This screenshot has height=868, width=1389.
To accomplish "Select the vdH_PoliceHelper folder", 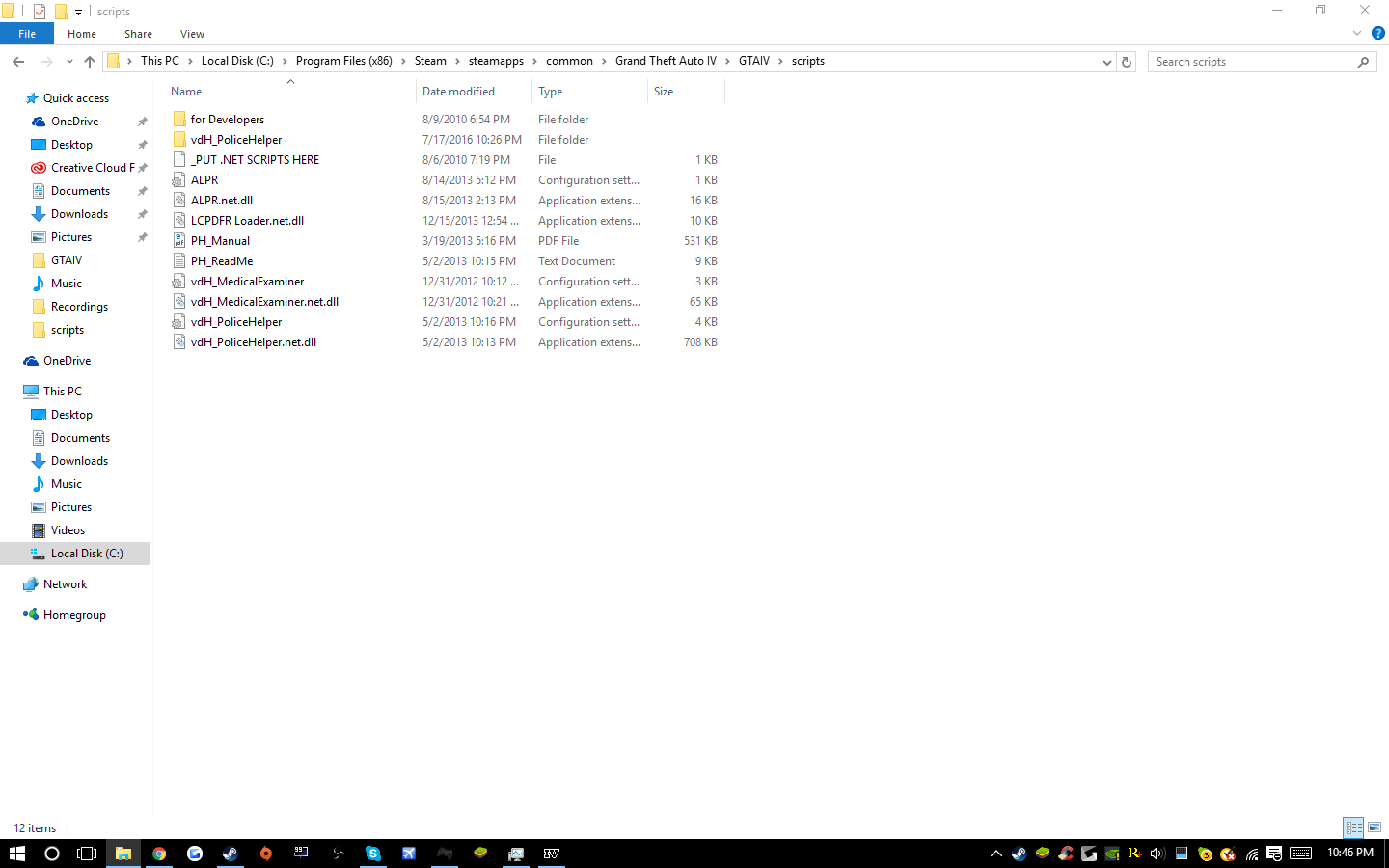I will pyautogui.click(x=236, y=140).
